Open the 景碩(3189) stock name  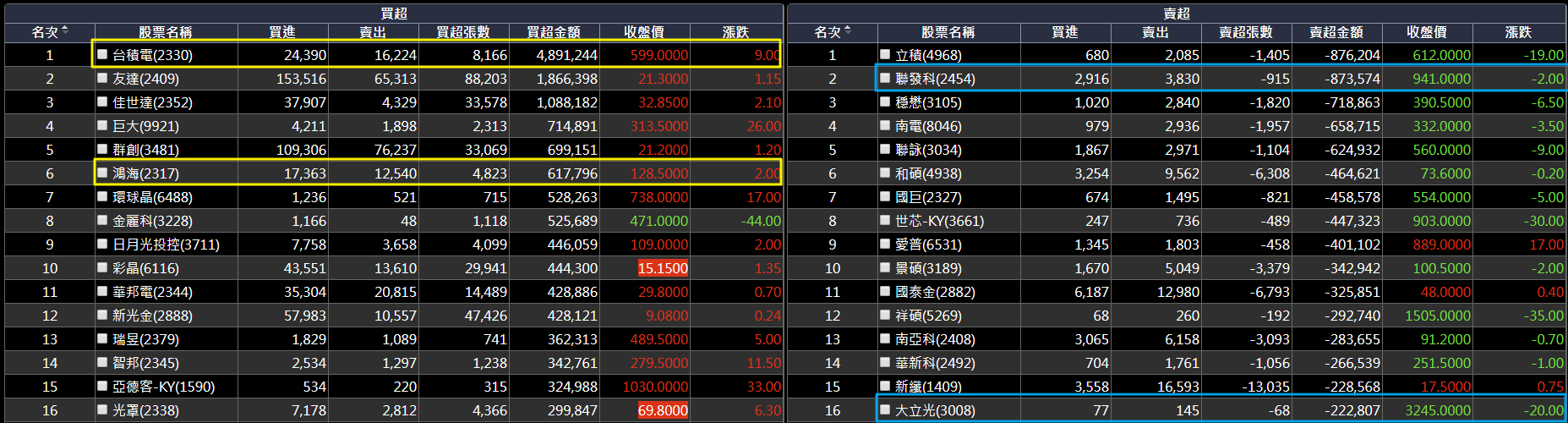928,268
